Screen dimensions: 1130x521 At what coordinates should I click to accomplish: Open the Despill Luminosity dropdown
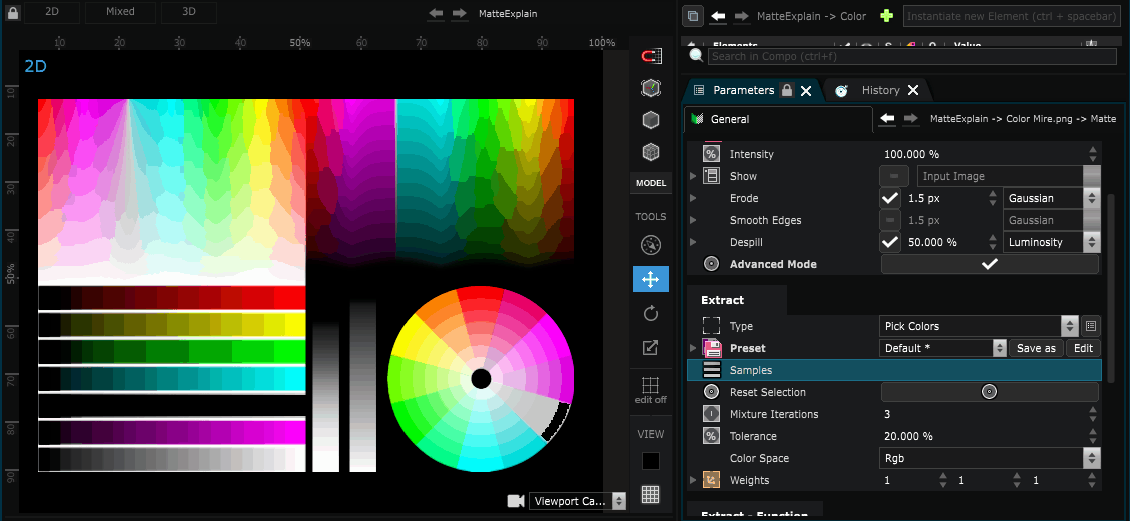tap(1051, 242)
